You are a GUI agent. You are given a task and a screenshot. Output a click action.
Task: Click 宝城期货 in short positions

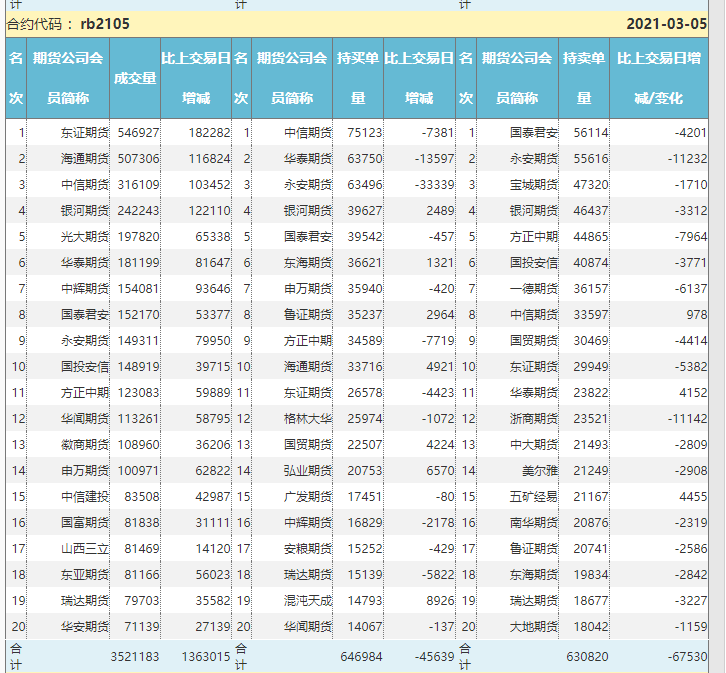click(x=534, y=185)
